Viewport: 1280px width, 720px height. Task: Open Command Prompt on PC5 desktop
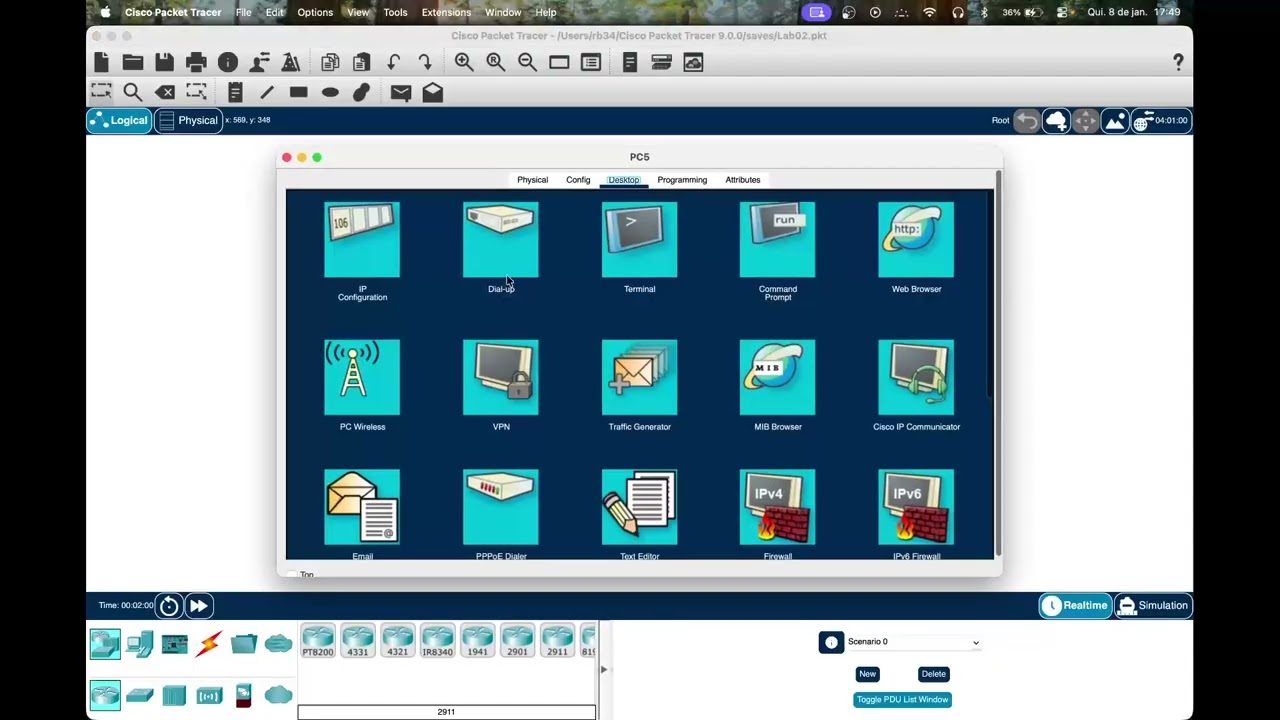pyautogui.click(x=777, y=240)
